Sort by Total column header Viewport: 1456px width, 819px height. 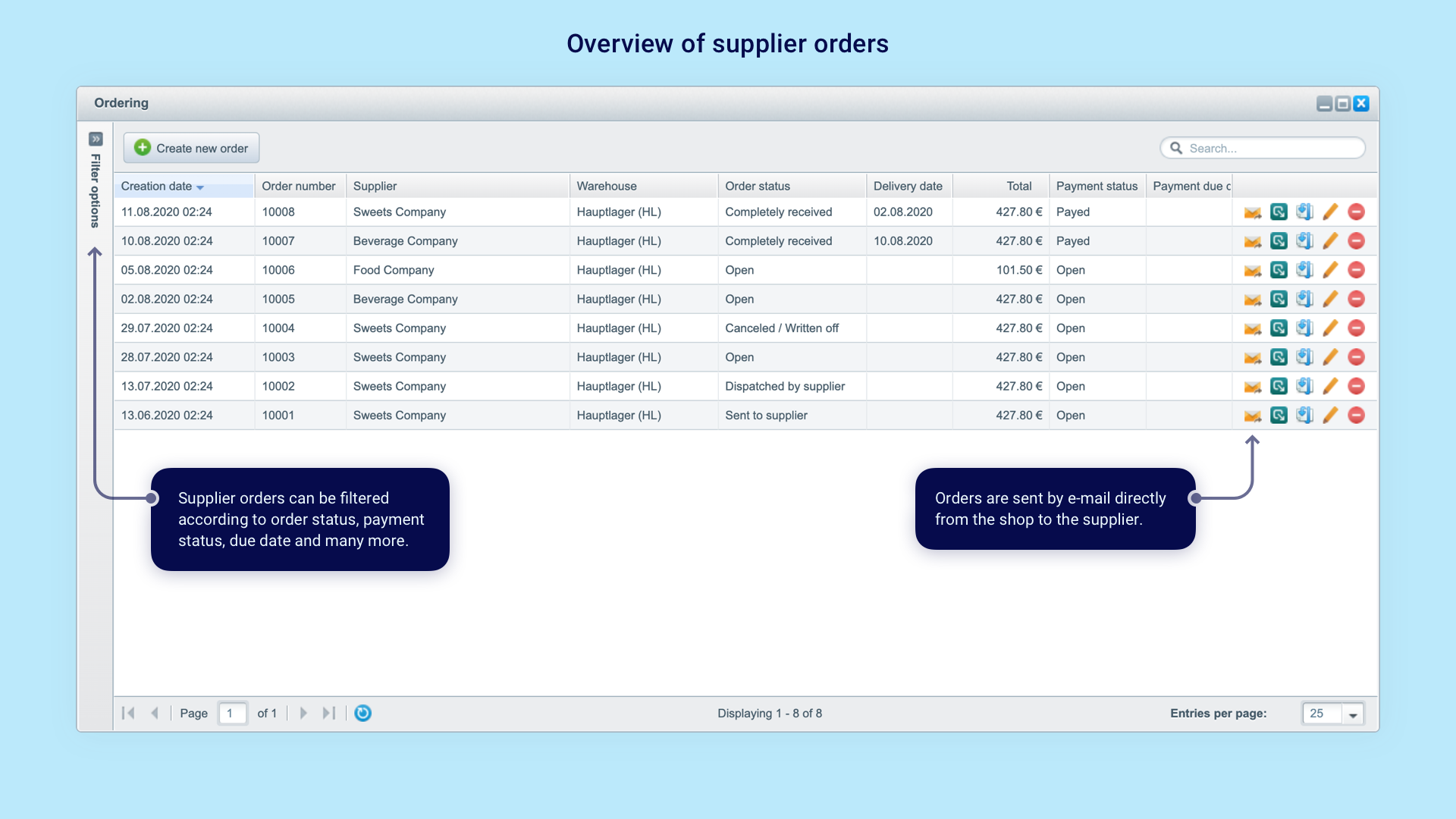click(x=1001, y=187)
